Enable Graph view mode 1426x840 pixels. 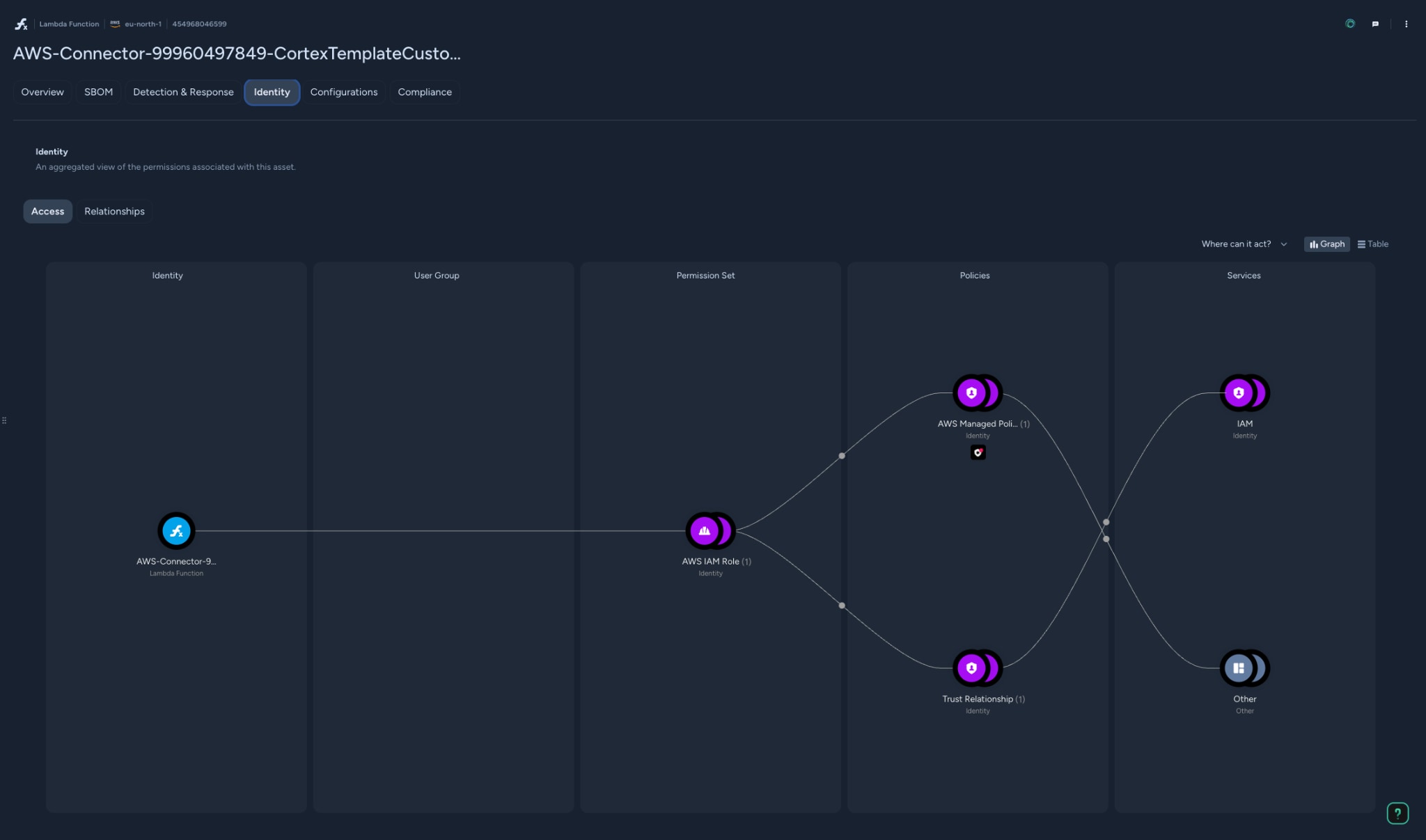1326,244
